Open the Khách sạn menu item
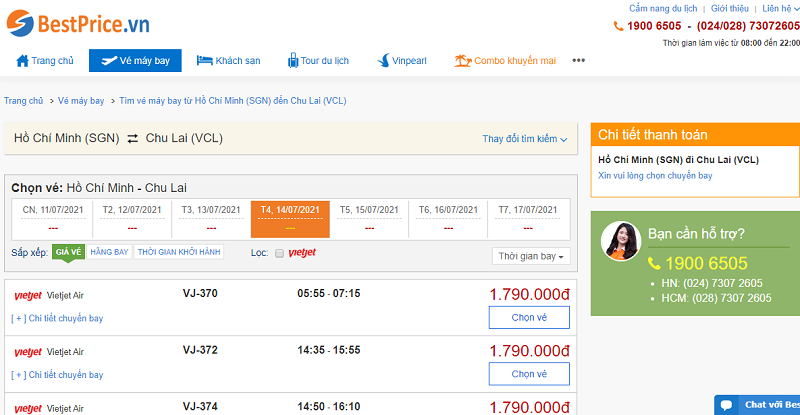800x415 pixels. [229, 61]
